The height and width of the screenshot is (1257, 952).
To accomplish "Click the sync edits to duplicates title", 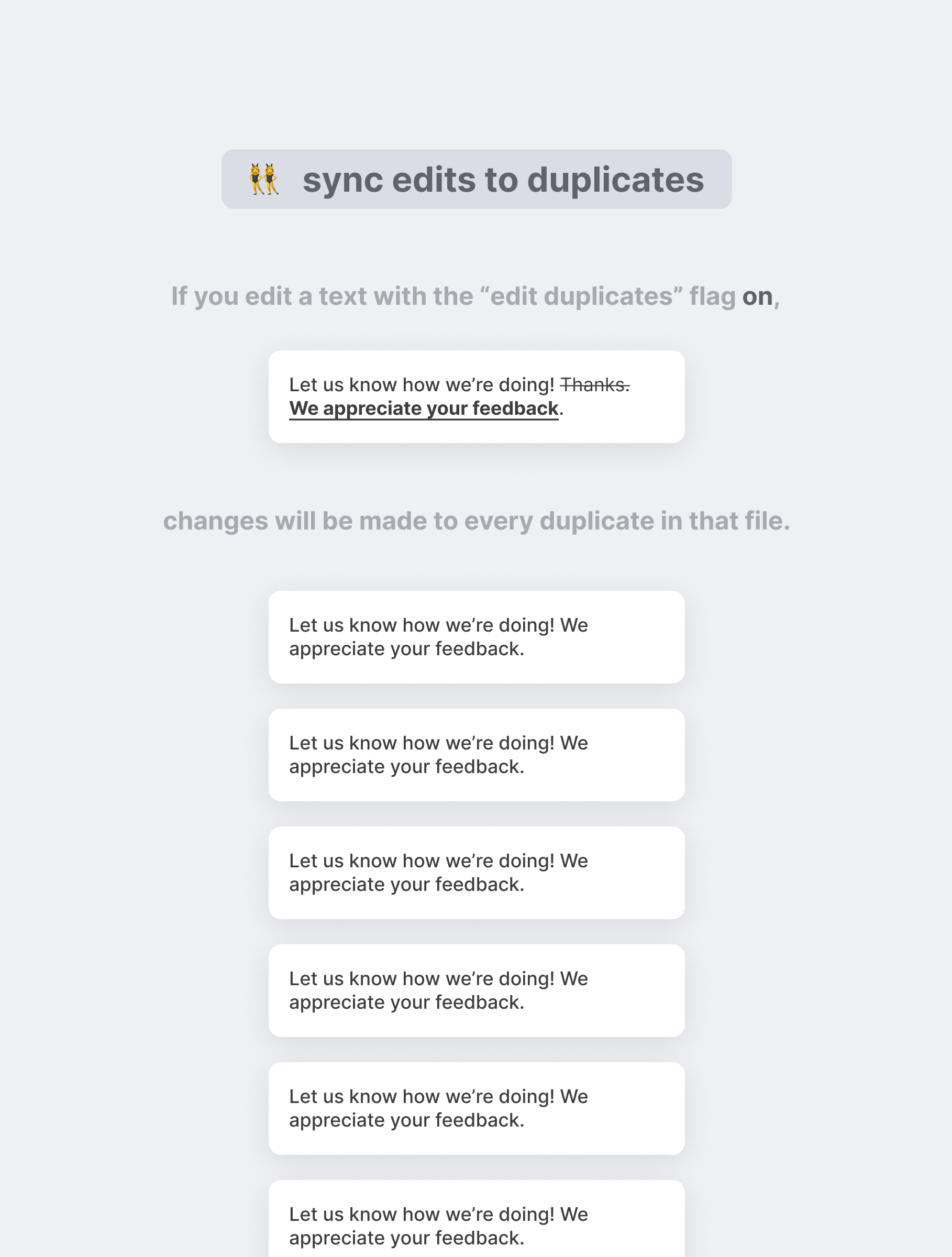I will click(x=503, y=180).
